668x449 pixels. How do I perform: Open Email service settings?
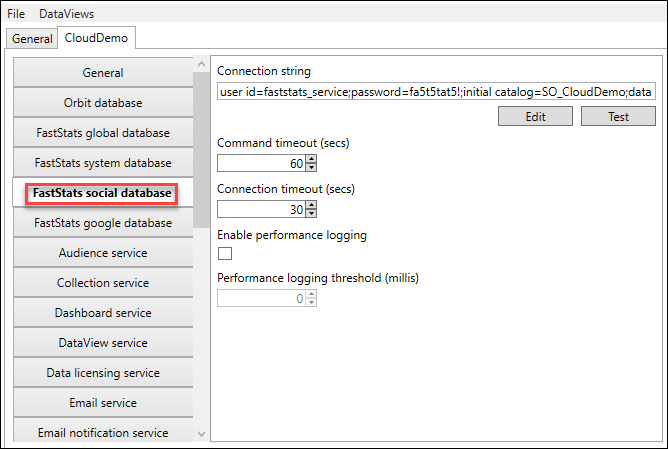coord(103,403)
